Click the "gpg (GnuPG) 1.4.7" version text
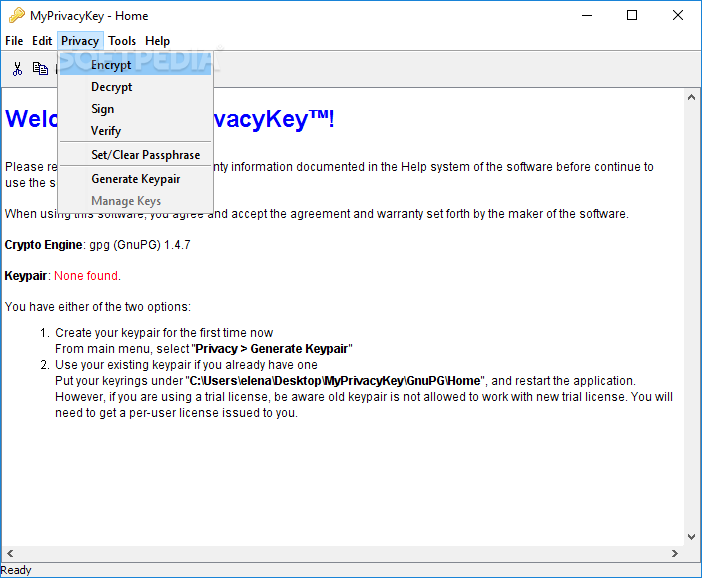 click(x=140, y=245)
